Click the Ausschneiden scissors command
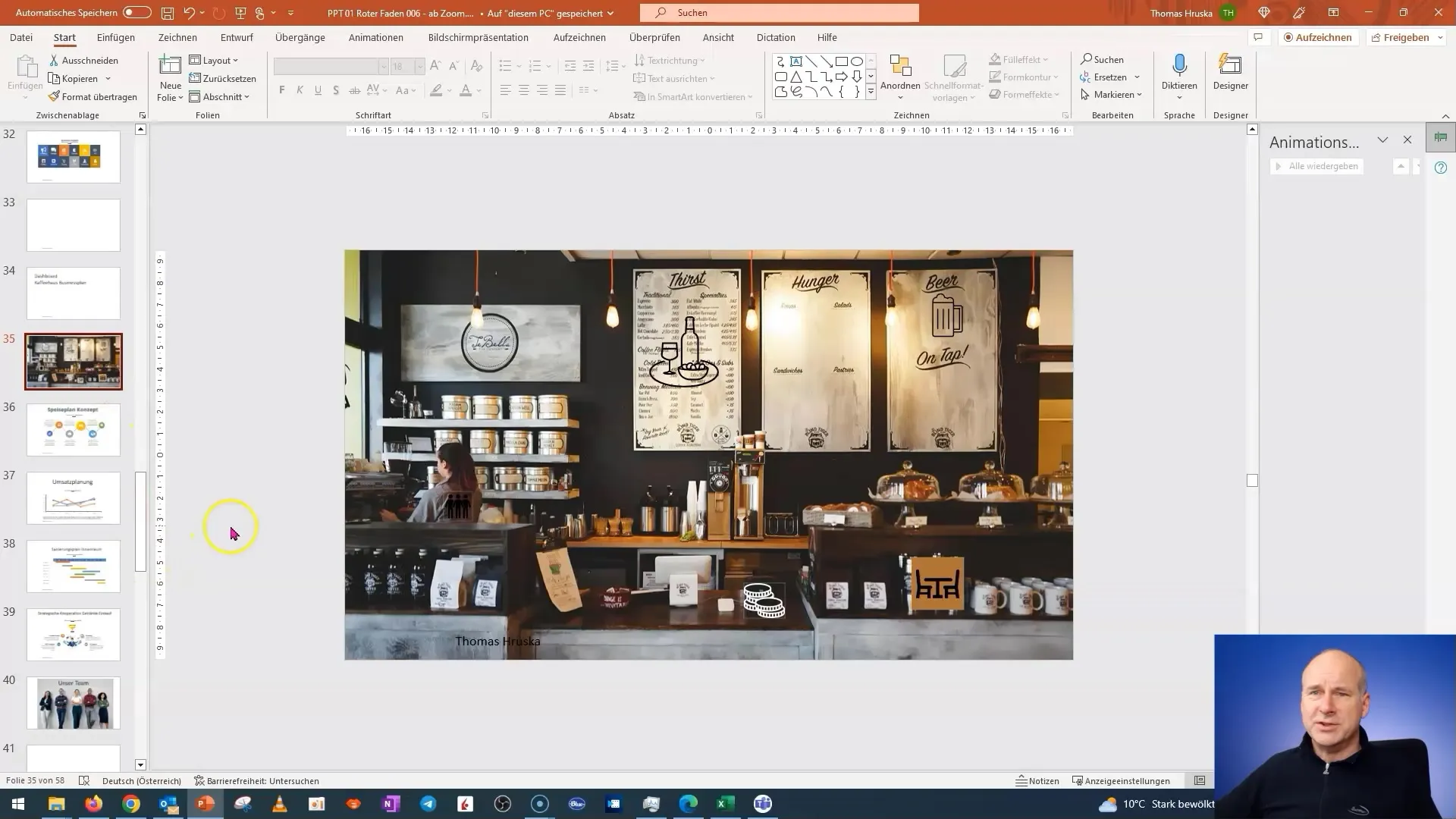The height and width of the screenshot is (819, 1456). [x=83, y=60]
